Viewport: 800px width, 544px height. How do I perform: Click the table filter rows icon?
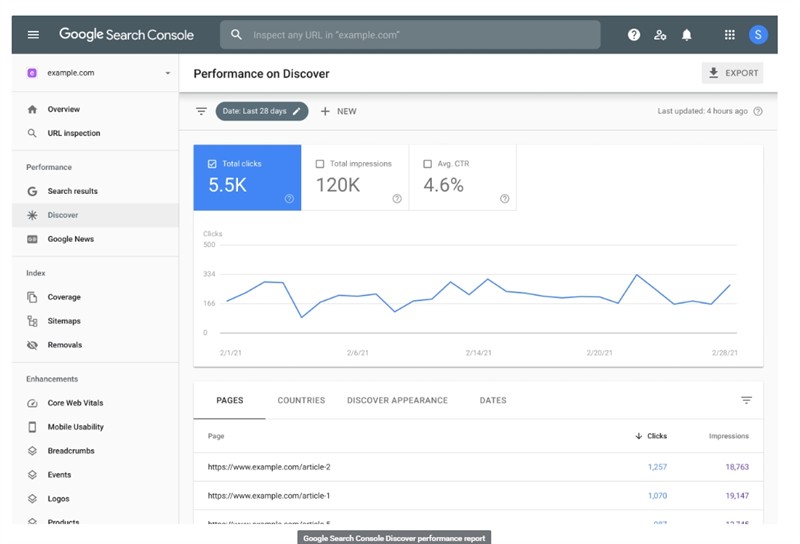pyautogui.click(x=746, y=401)
